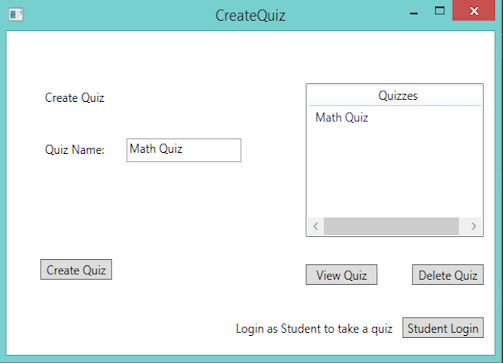Click the Quizzes column header
503x363 pixels.
tap(395, 96)
